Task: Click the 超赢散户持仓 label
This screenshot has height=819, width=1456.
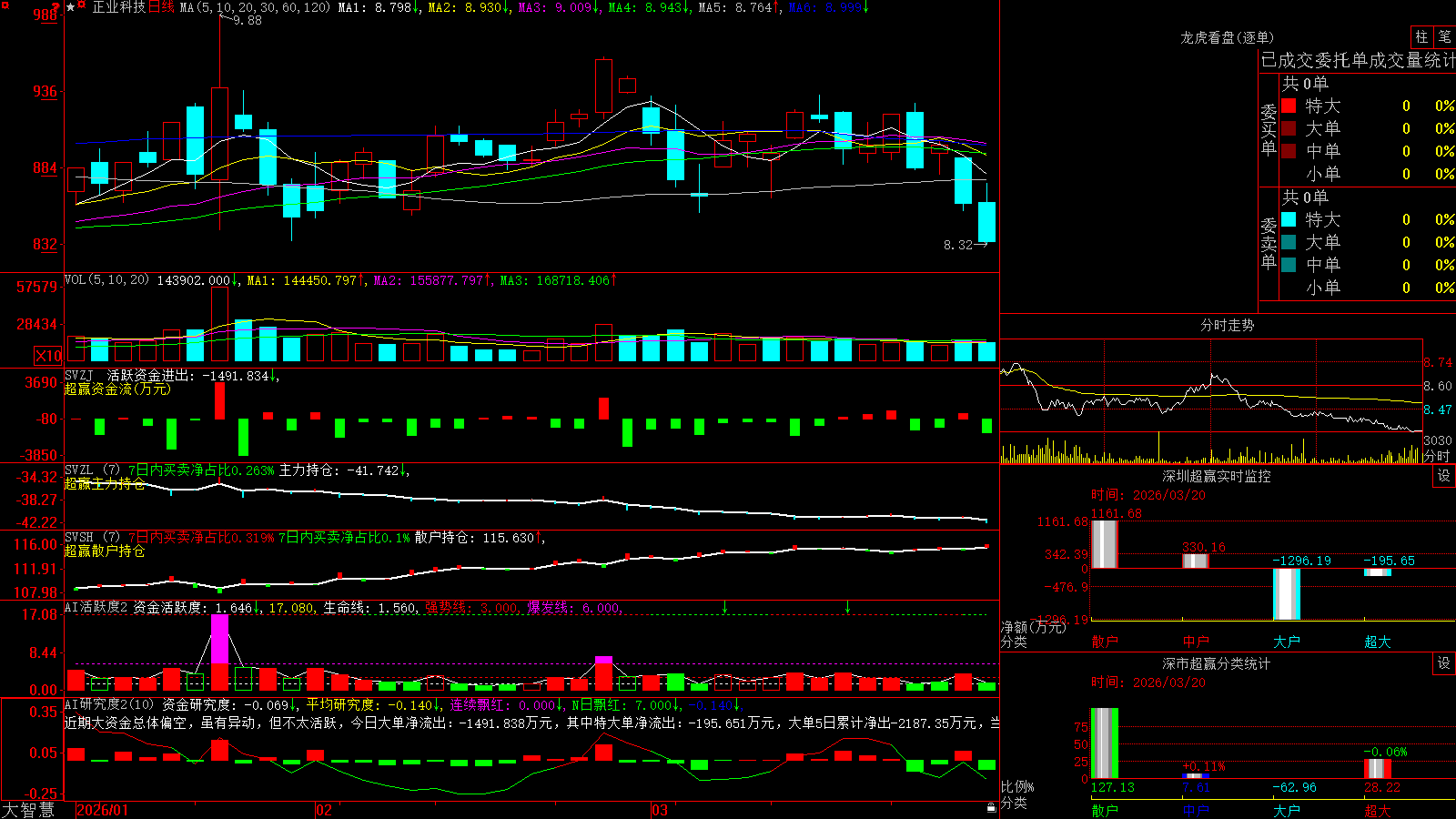Action: click(105, 551)
